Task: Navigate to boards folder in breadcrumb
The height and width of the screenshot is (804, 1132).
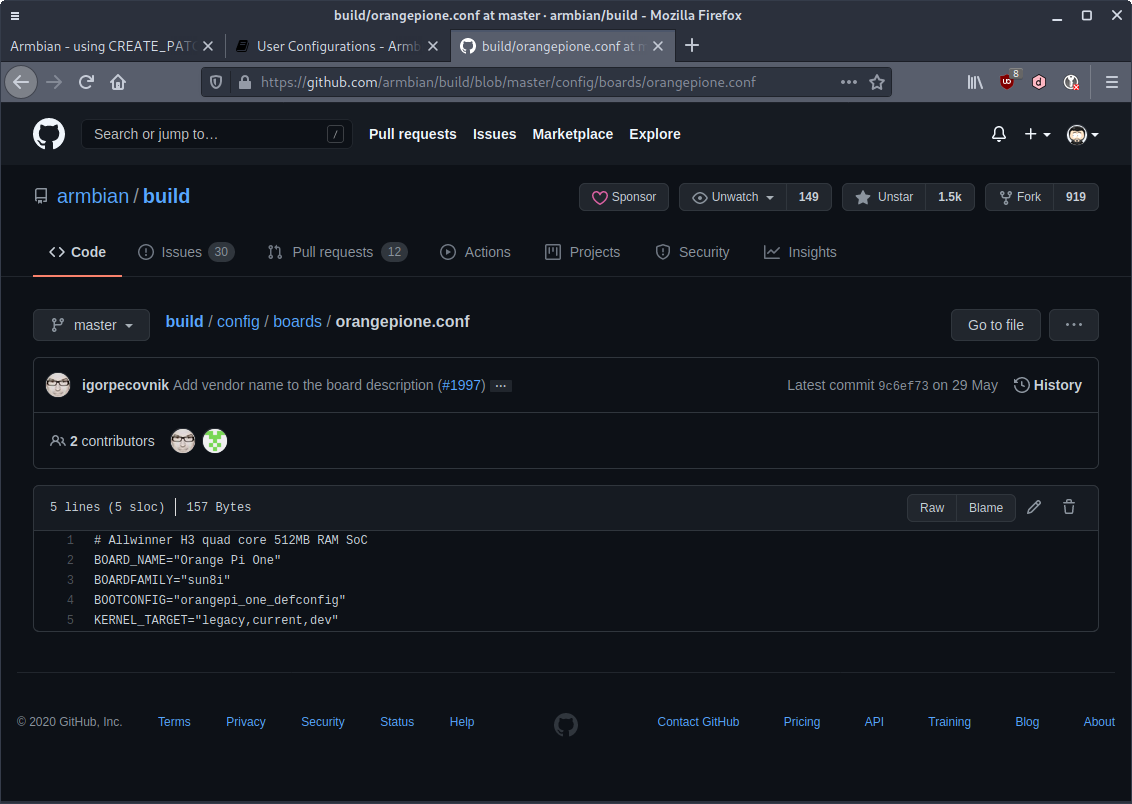Action: pyautogui.click(x=297, y=321)
